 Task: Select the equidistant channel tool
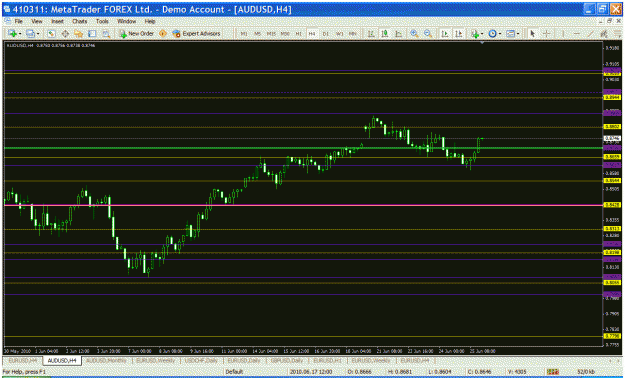(604, 34)
